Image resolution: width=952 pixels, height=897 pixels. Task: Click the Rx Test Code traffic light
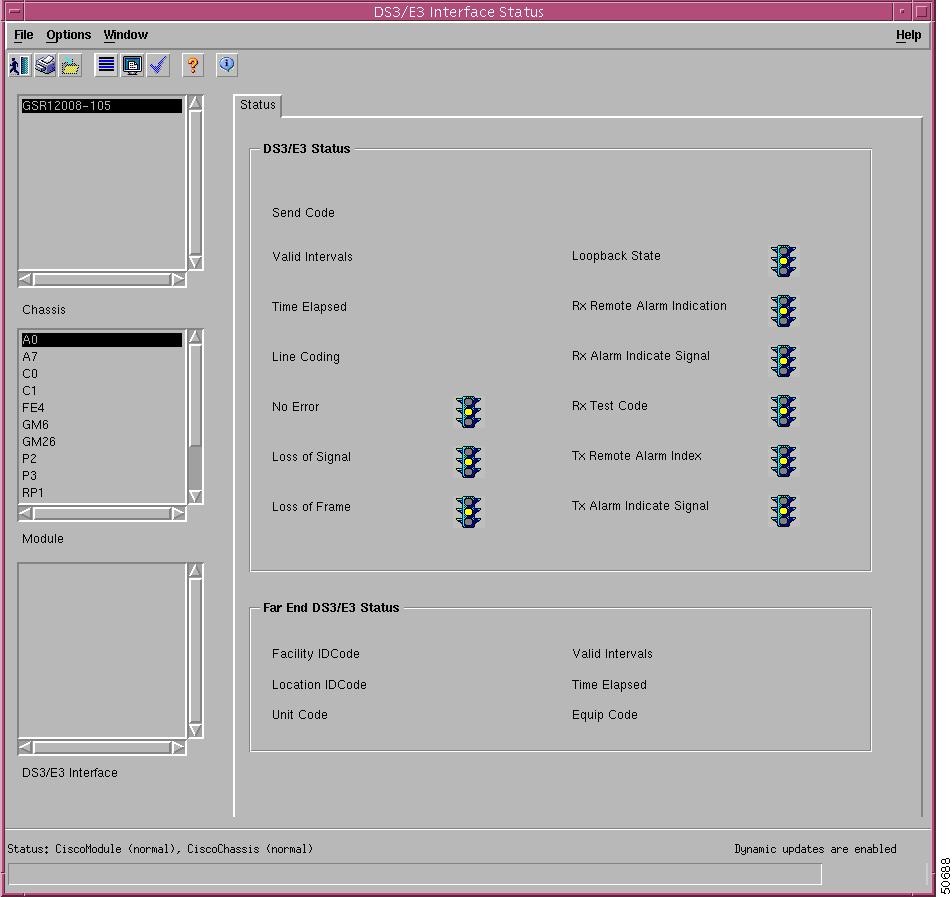pos(783,411)
